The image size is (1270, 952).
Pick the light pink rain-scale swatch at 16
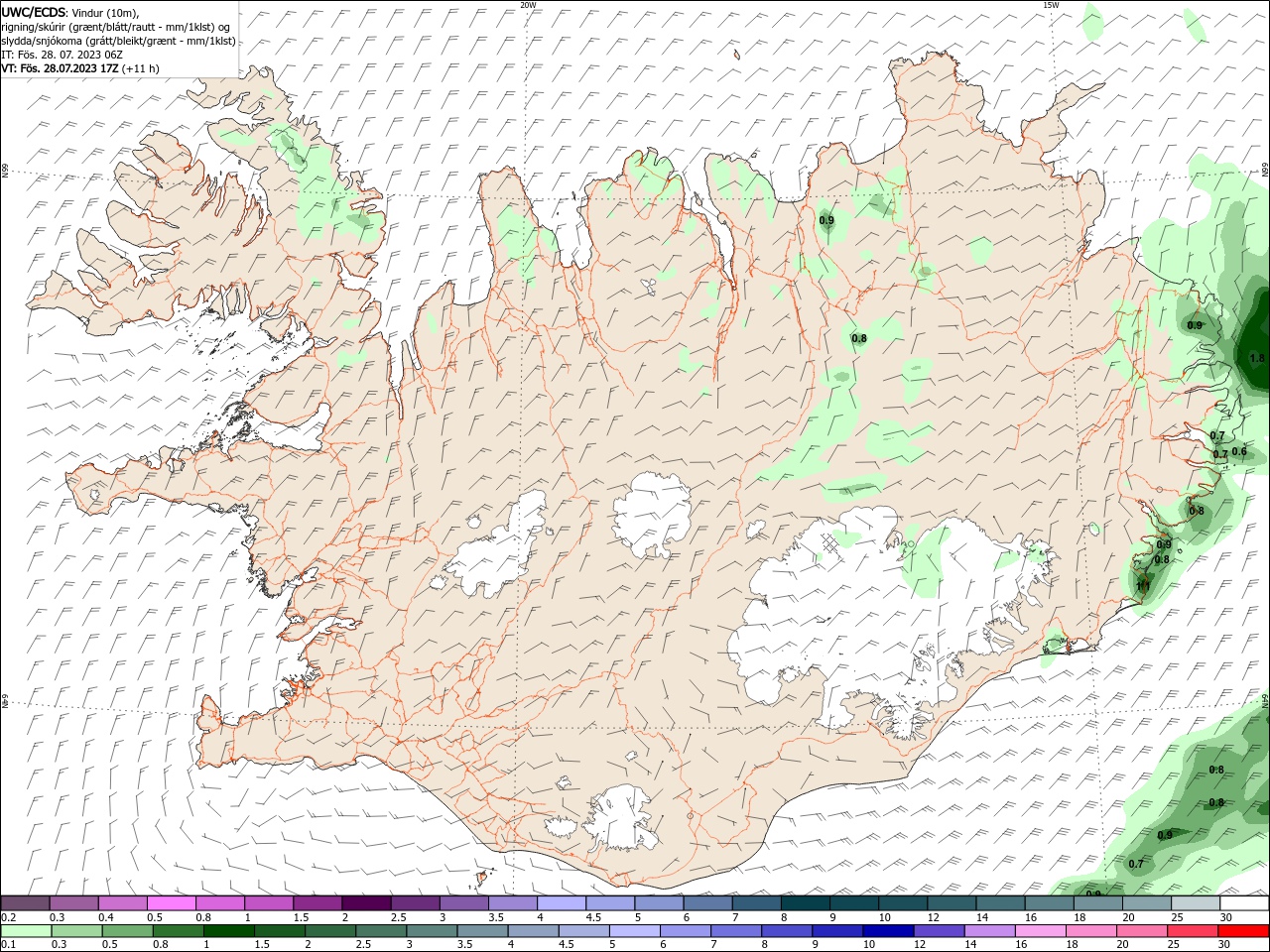pos(1042,931)
